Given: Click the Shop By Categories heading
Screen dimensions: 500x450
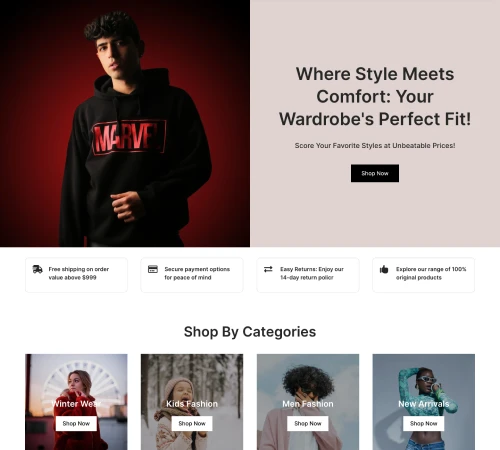Looking at the screenshot, I should pyautogui.click(x=250, y=332).
